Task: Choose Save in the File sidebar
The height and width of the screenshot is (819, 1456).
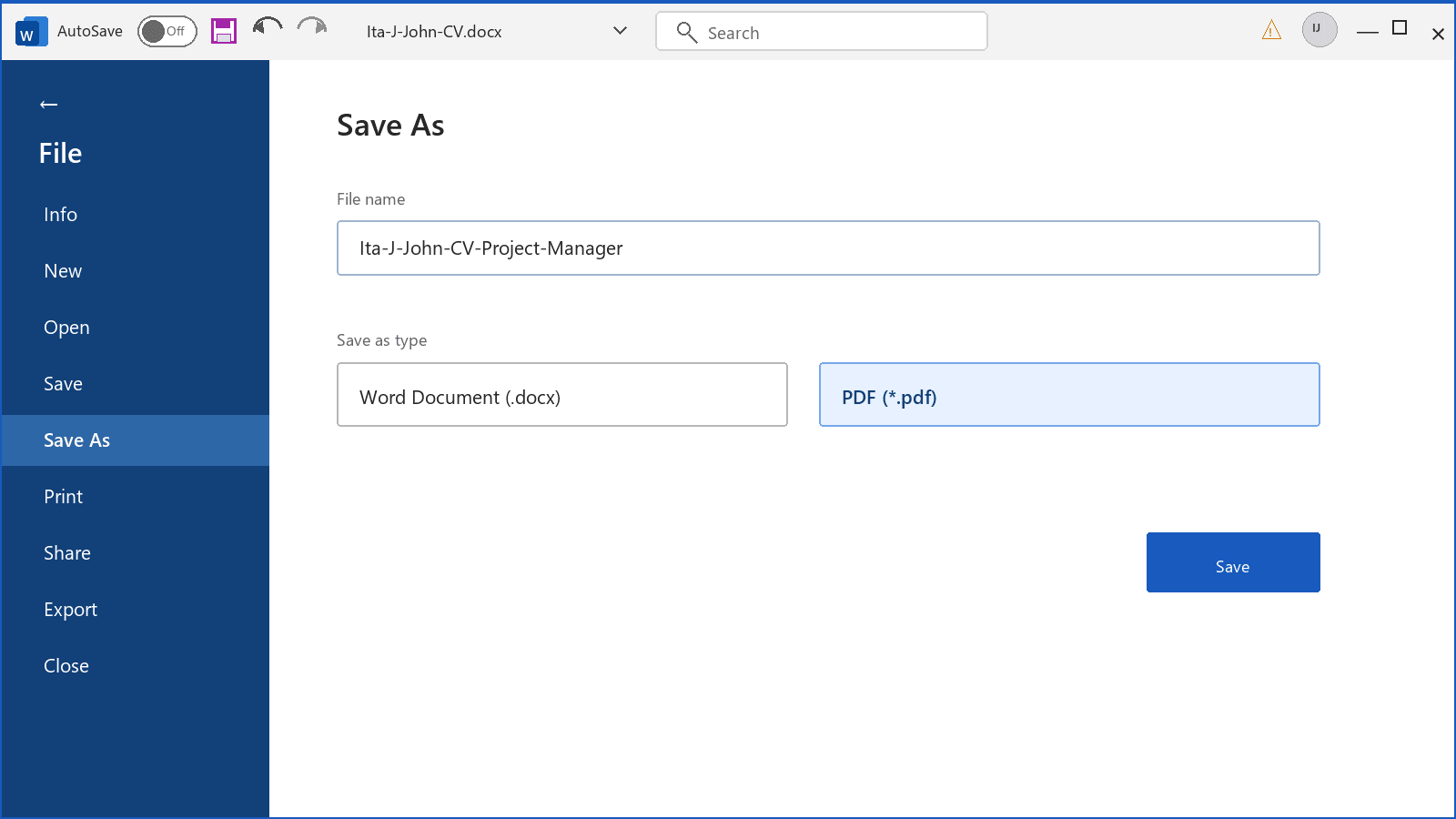Action: click(x=136, y=384)
